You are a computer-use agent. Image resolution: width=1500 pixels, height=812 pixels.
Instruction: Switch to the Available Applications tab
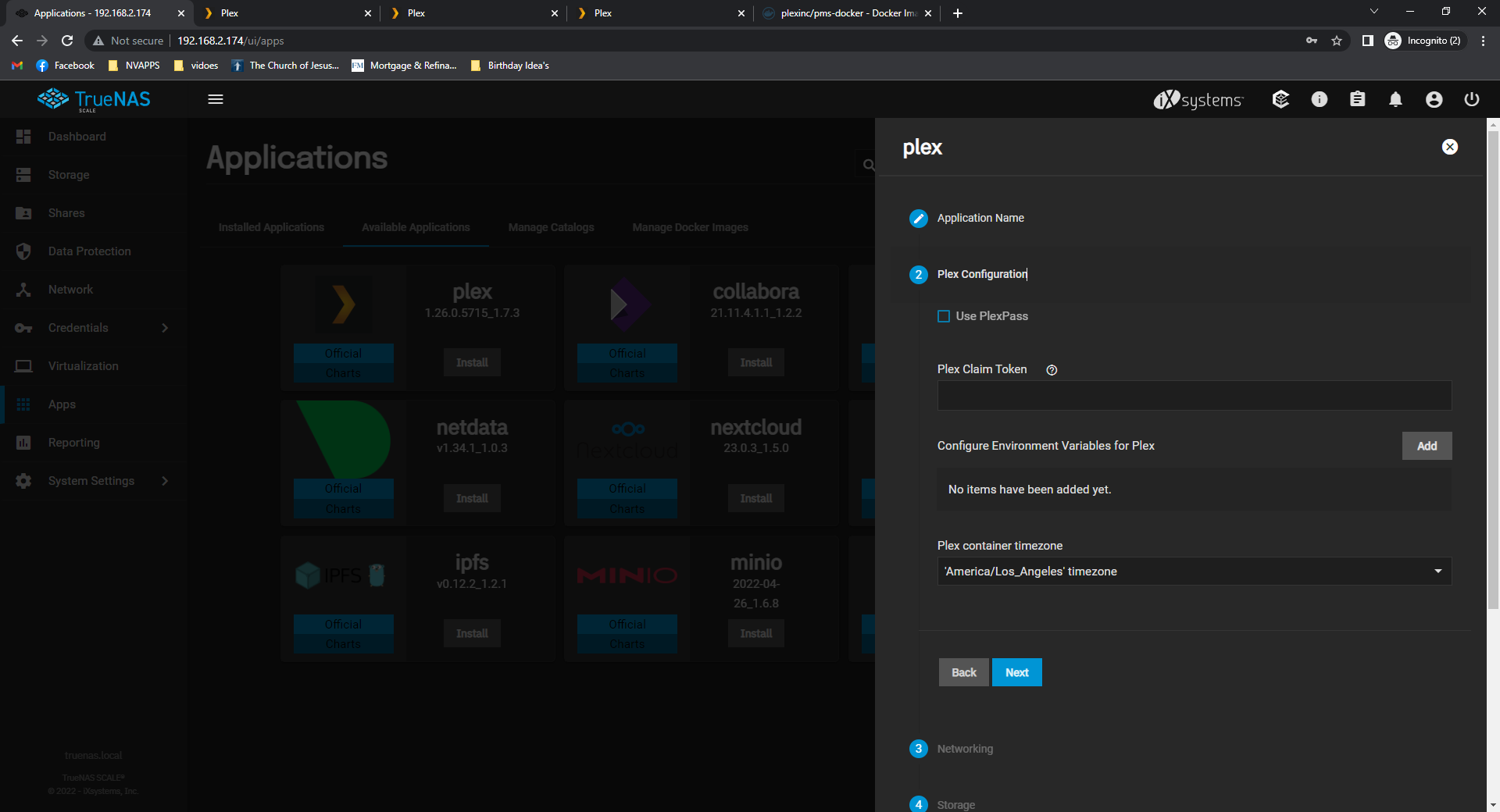point(416,227)
